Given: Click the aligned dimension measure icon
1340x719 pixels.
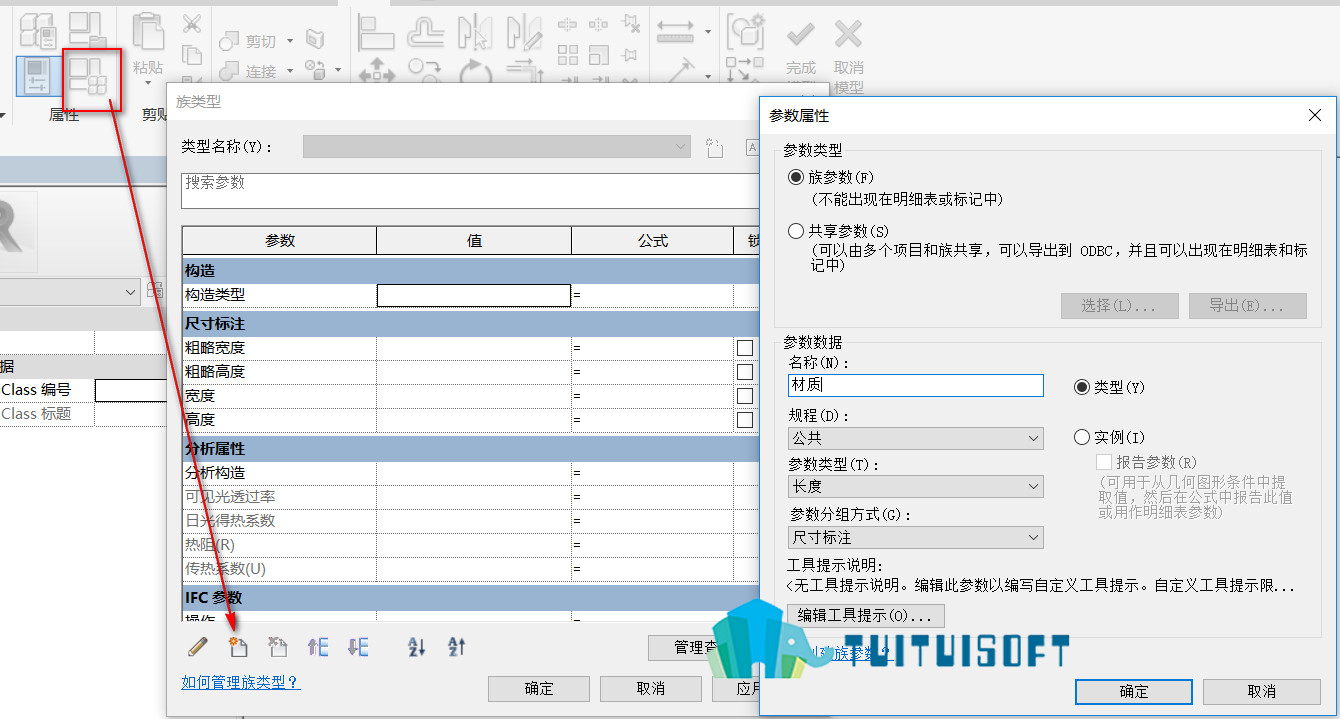Looking at the screenshot, I should coord(676,31).
